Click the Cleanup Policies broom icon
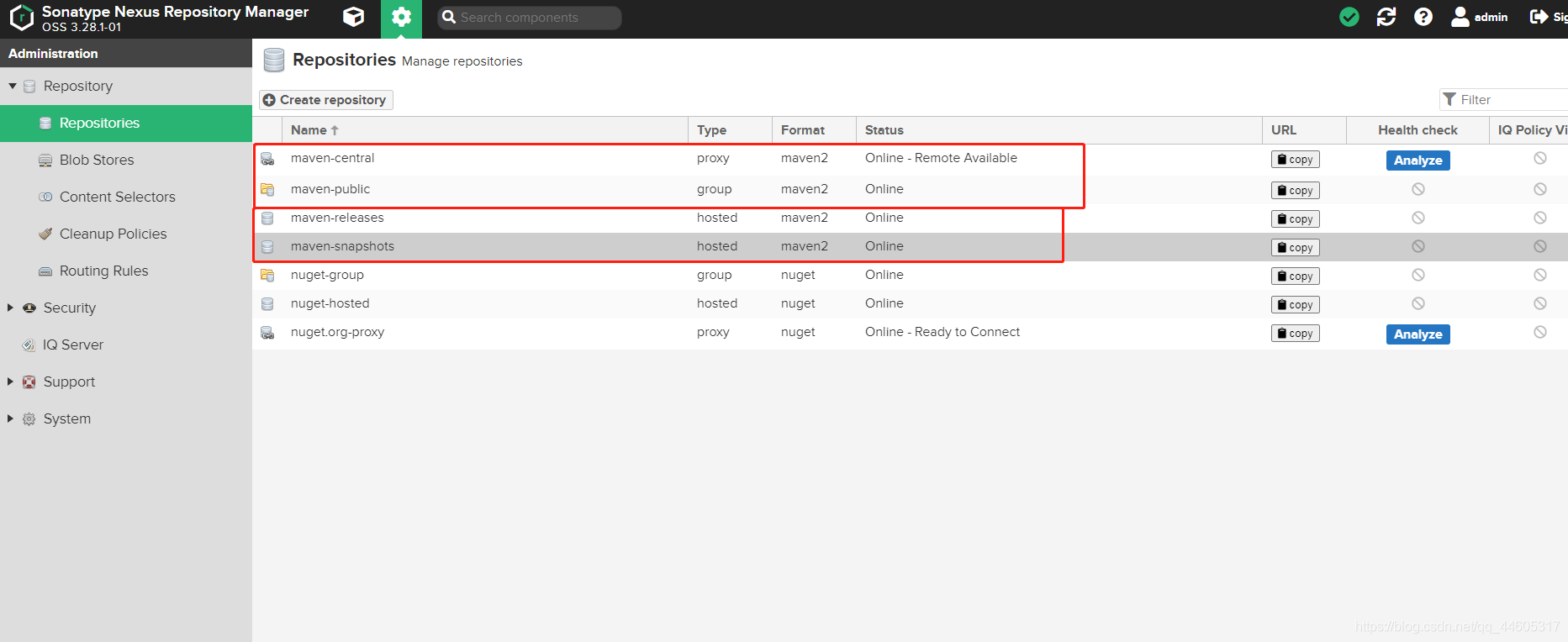The image size is (1568, 642). [45, 234]
